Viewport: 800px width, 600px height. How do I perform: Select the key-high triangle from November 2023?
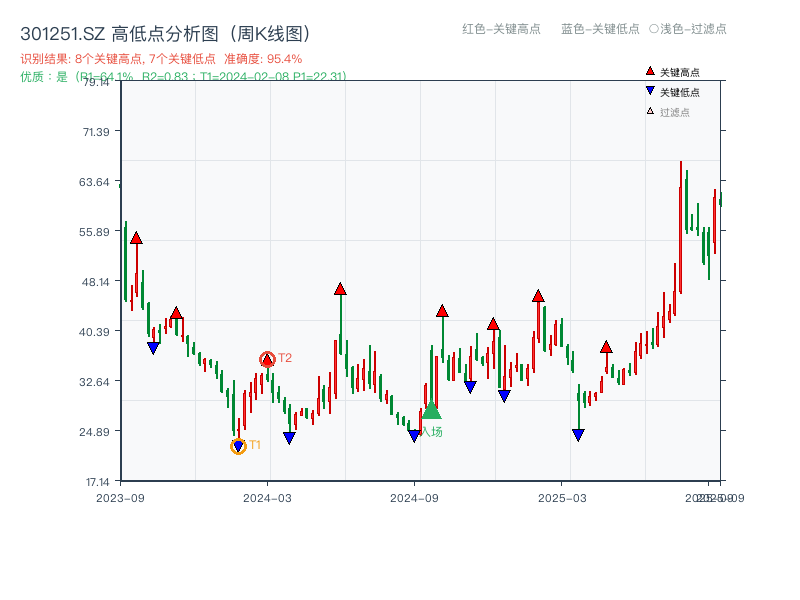[176, 313]
